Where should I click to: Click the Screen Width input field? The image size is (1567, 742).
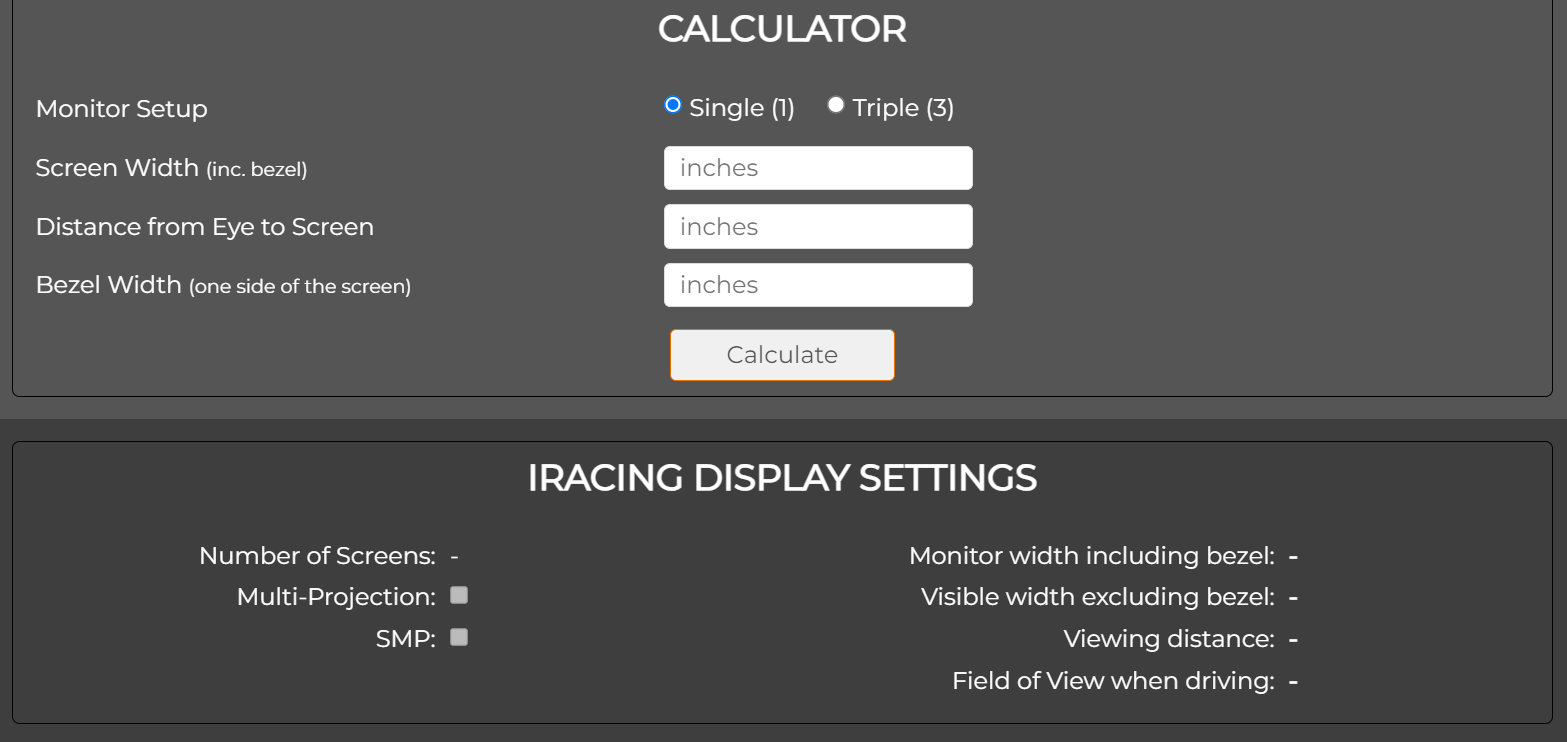tap(817, 168)
